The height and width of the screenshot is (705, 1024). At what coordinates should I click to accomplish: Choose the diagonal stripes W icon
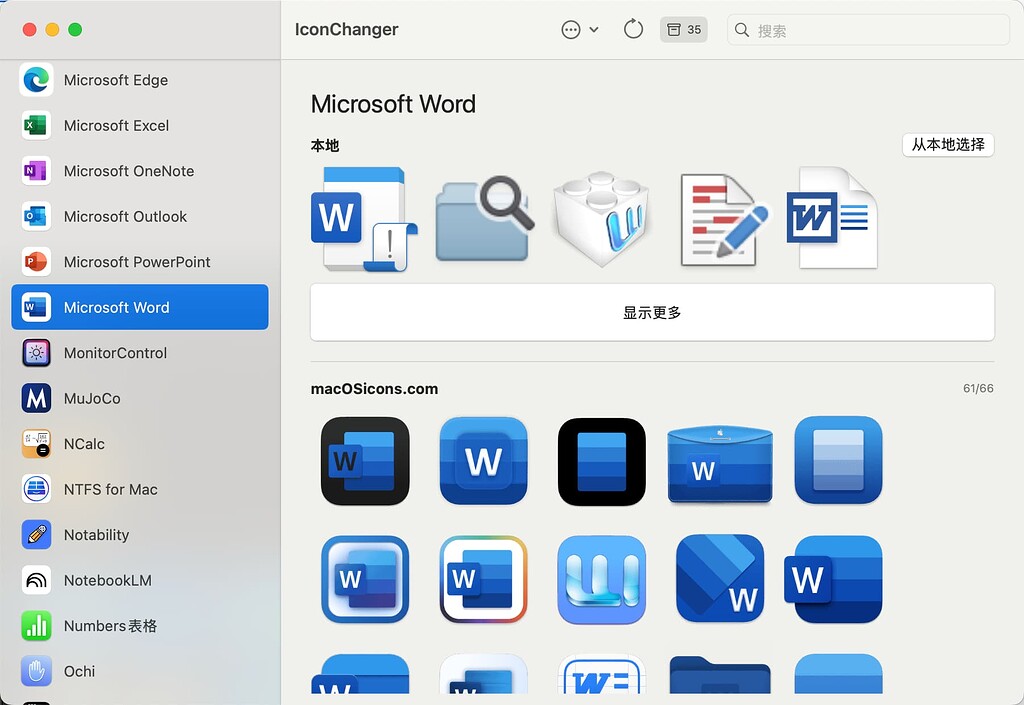point(720,579)
